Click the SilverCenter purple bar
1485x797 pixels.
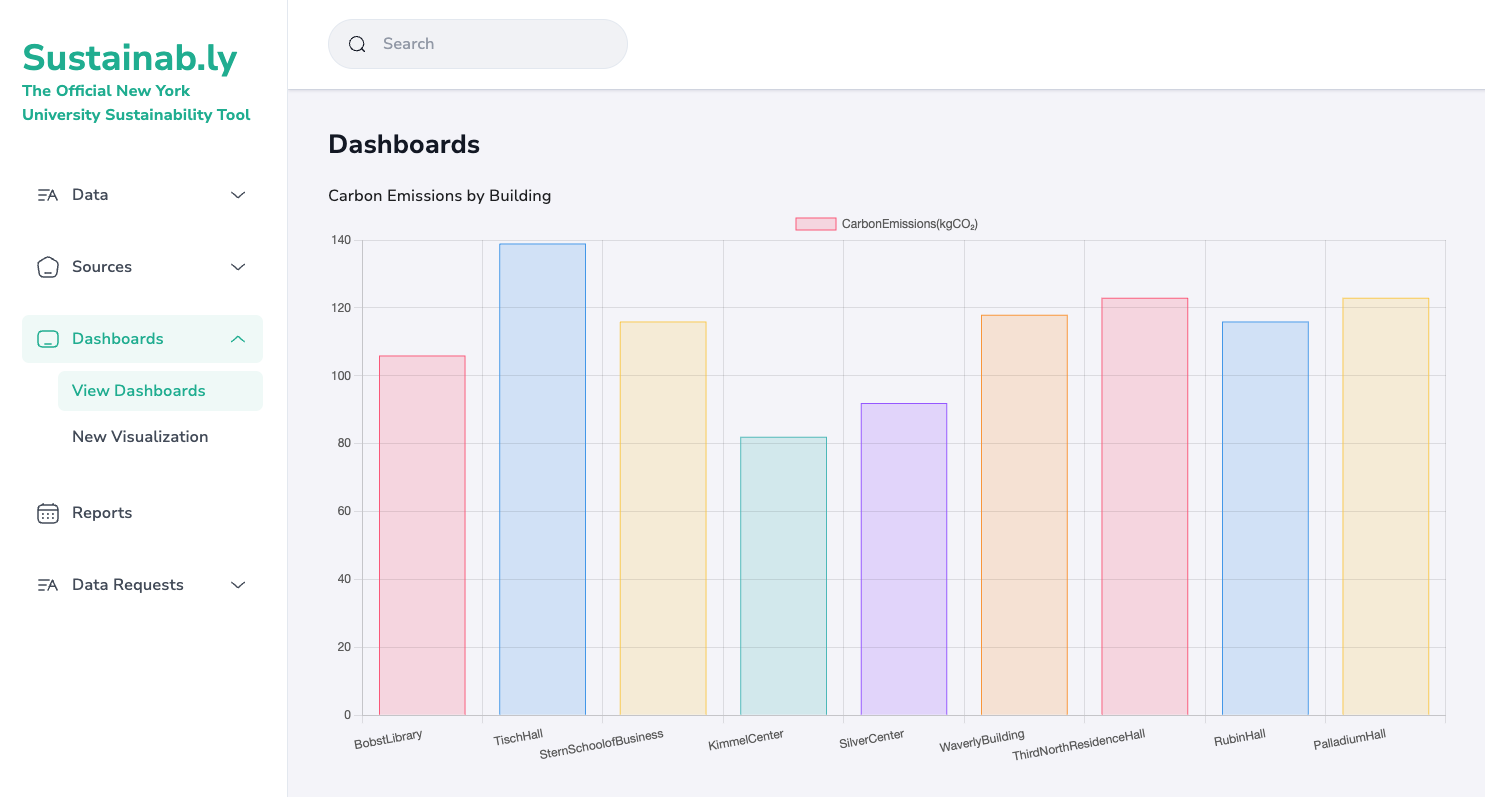click(904, 559)
